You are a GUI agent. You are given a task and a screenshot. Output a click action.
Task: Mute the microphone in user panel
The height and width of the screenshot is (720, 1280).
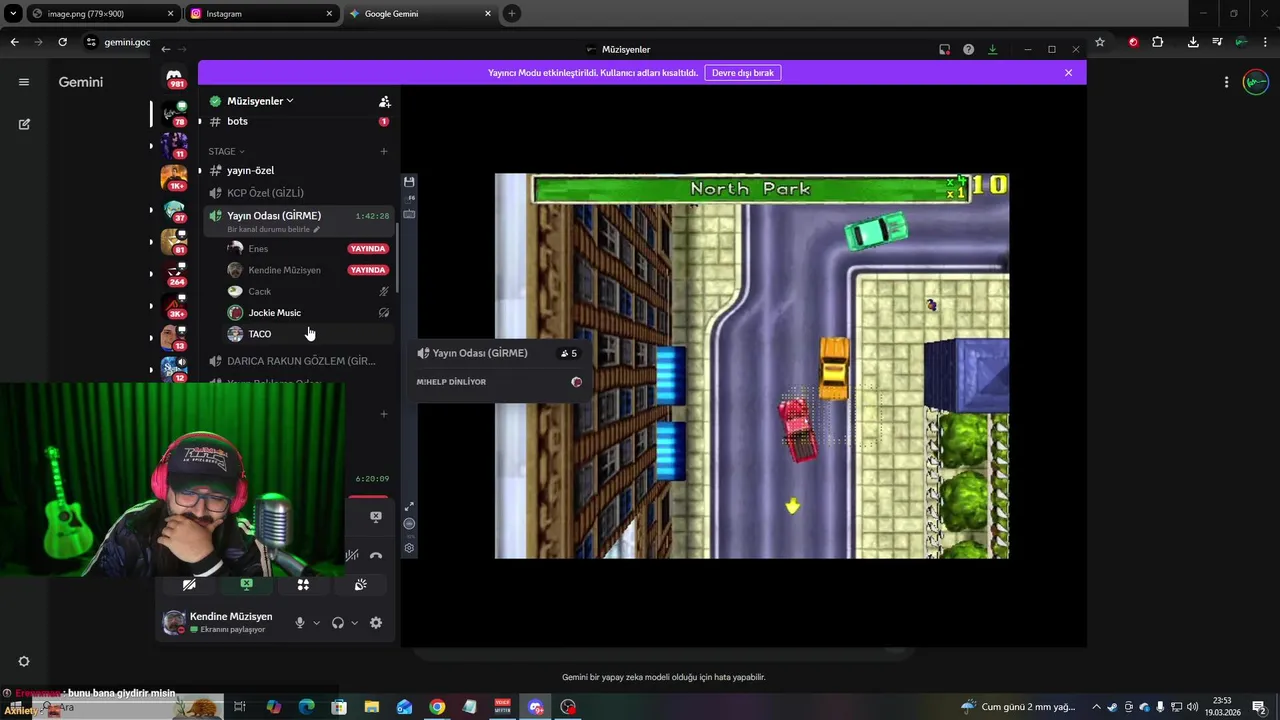[299, 623]
